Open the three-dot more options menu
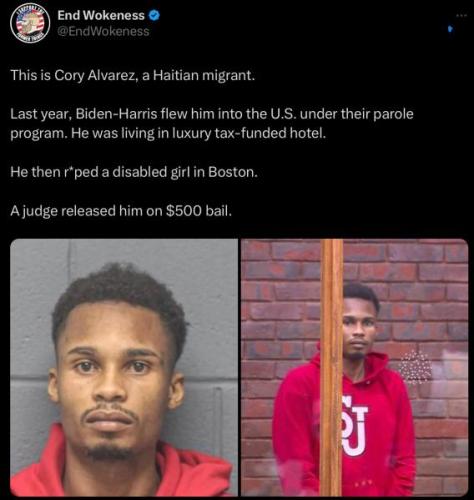474x500 pixels. tap(460, 15)
